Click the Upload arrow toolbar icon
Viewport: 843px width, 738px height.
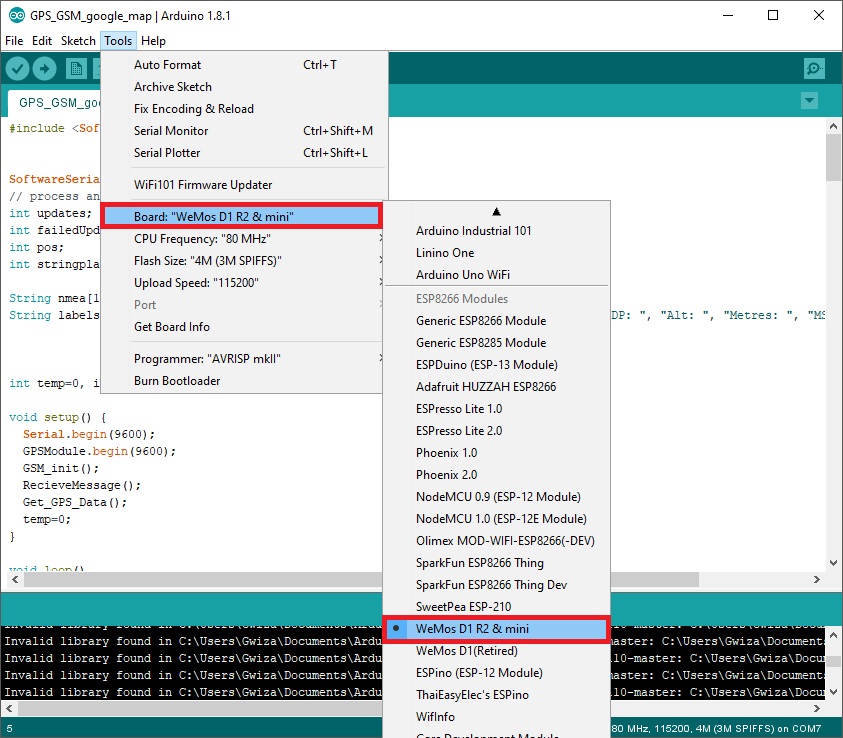pos(45,68)
